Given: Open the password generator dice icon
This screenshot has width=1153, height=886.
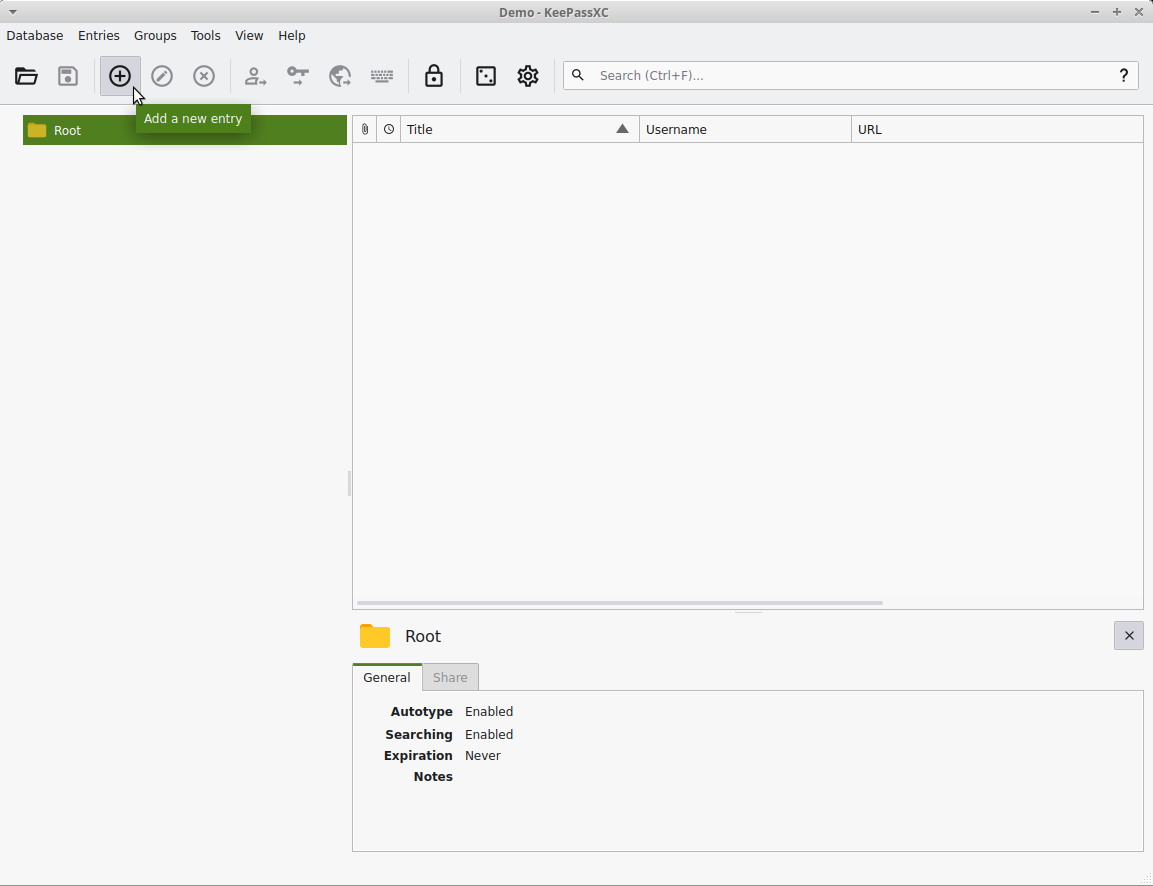Looking at the screenshot, I should pyautogui.click(x=486, y=76).
